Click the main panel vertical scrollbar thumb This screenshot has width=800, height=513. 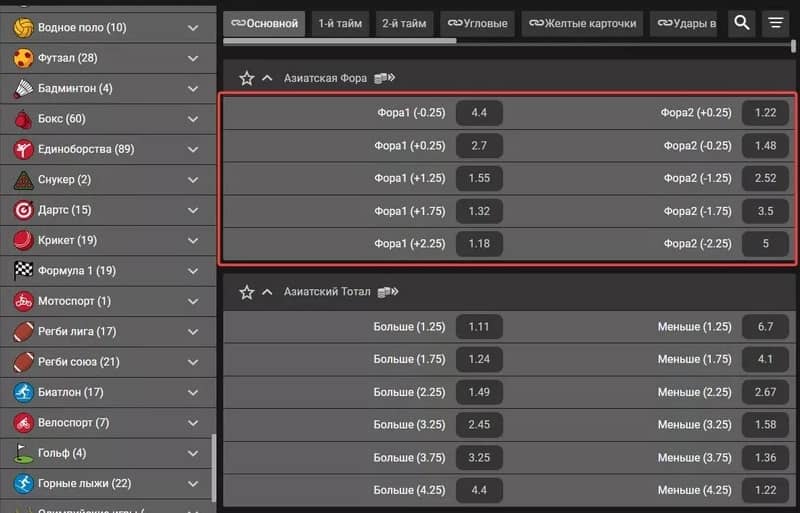point(793,47)
